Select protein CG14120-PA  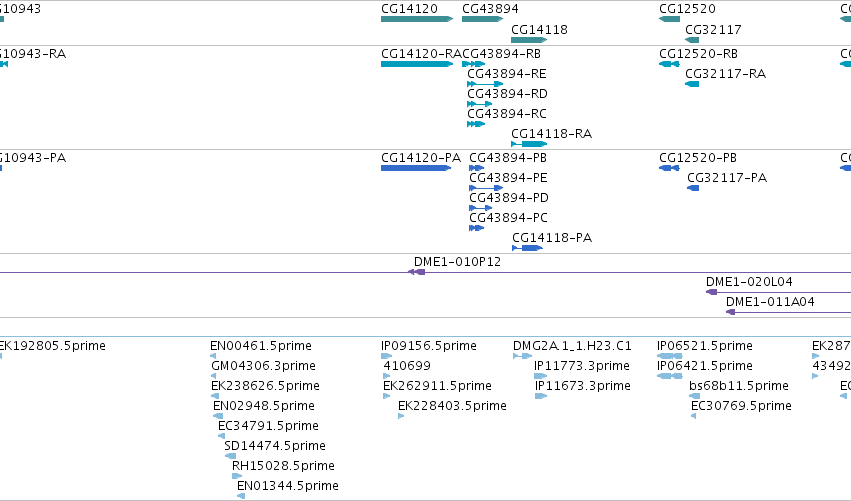[x=416, y=168]
